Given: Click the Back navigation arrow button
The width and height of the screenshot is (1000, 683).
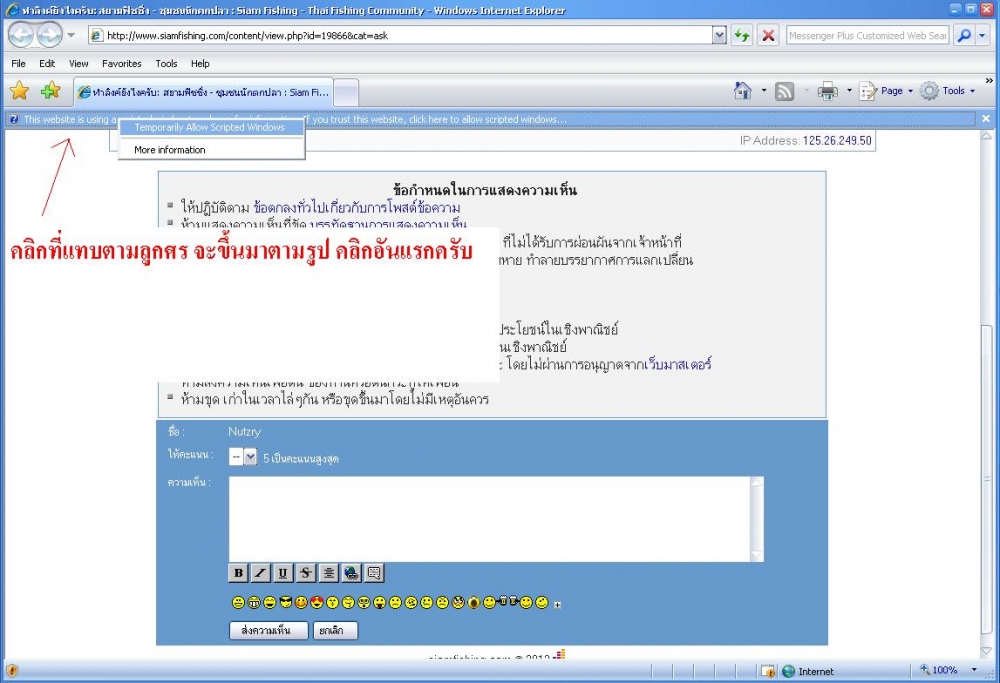Looking at the screenshot, I should coord(20,35).
